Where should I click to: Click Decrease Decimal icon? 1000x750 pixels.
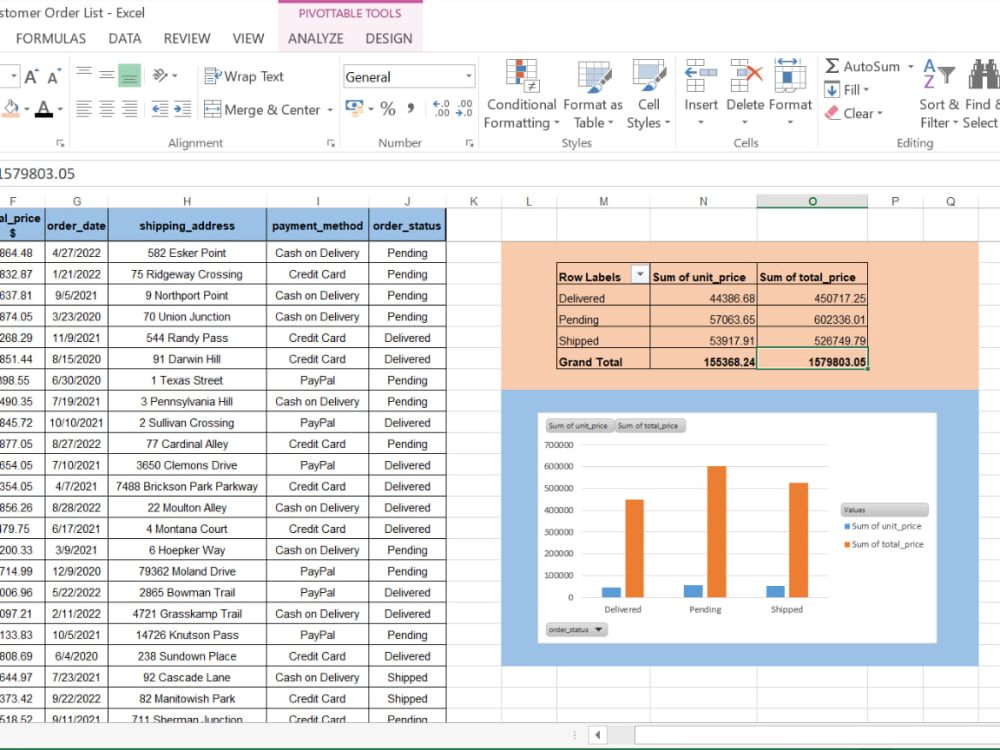(464, 108)
